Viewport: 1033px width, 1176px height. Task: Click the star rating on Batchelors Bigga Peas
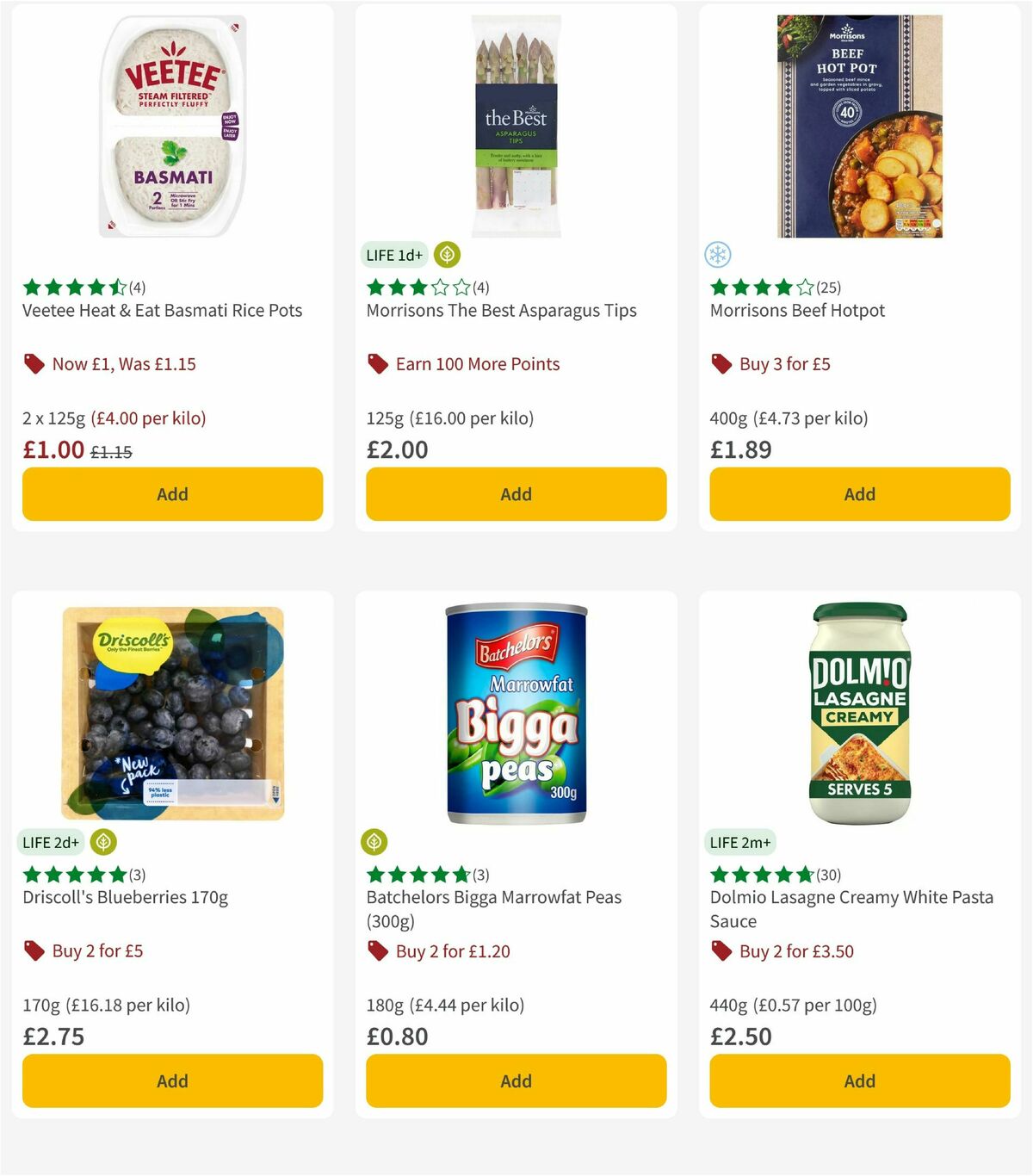(x=417, y=874)
